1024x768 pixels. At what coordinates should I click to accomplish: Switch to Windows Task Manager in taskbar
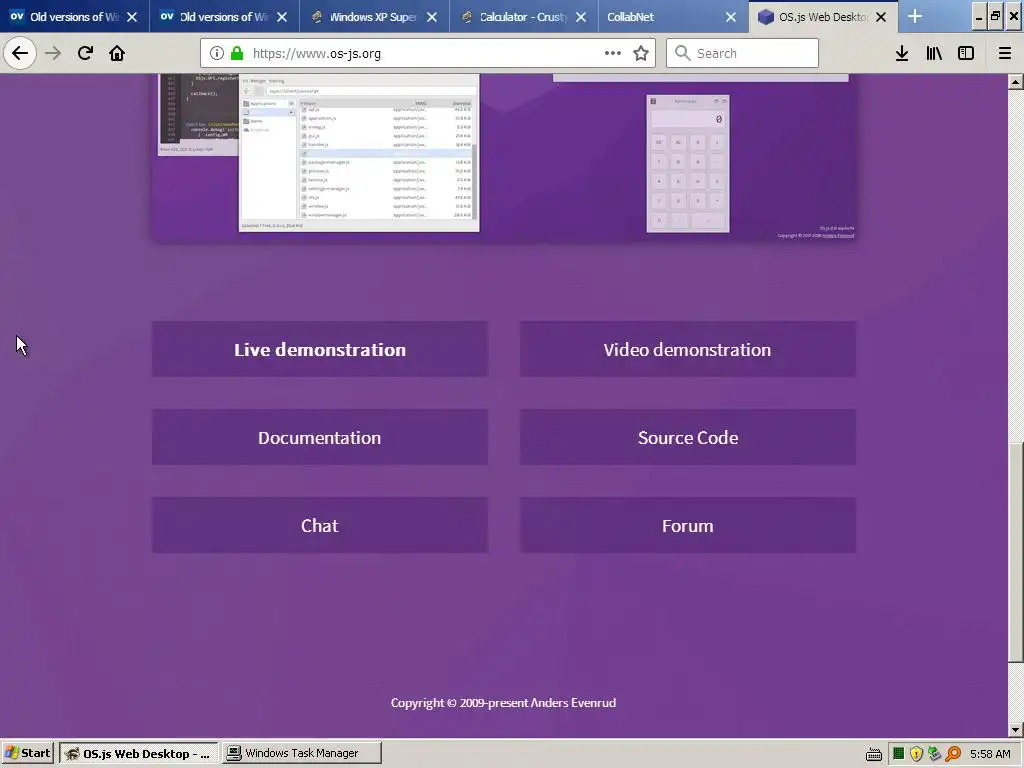pyautogui.click(x=302, y=753)
